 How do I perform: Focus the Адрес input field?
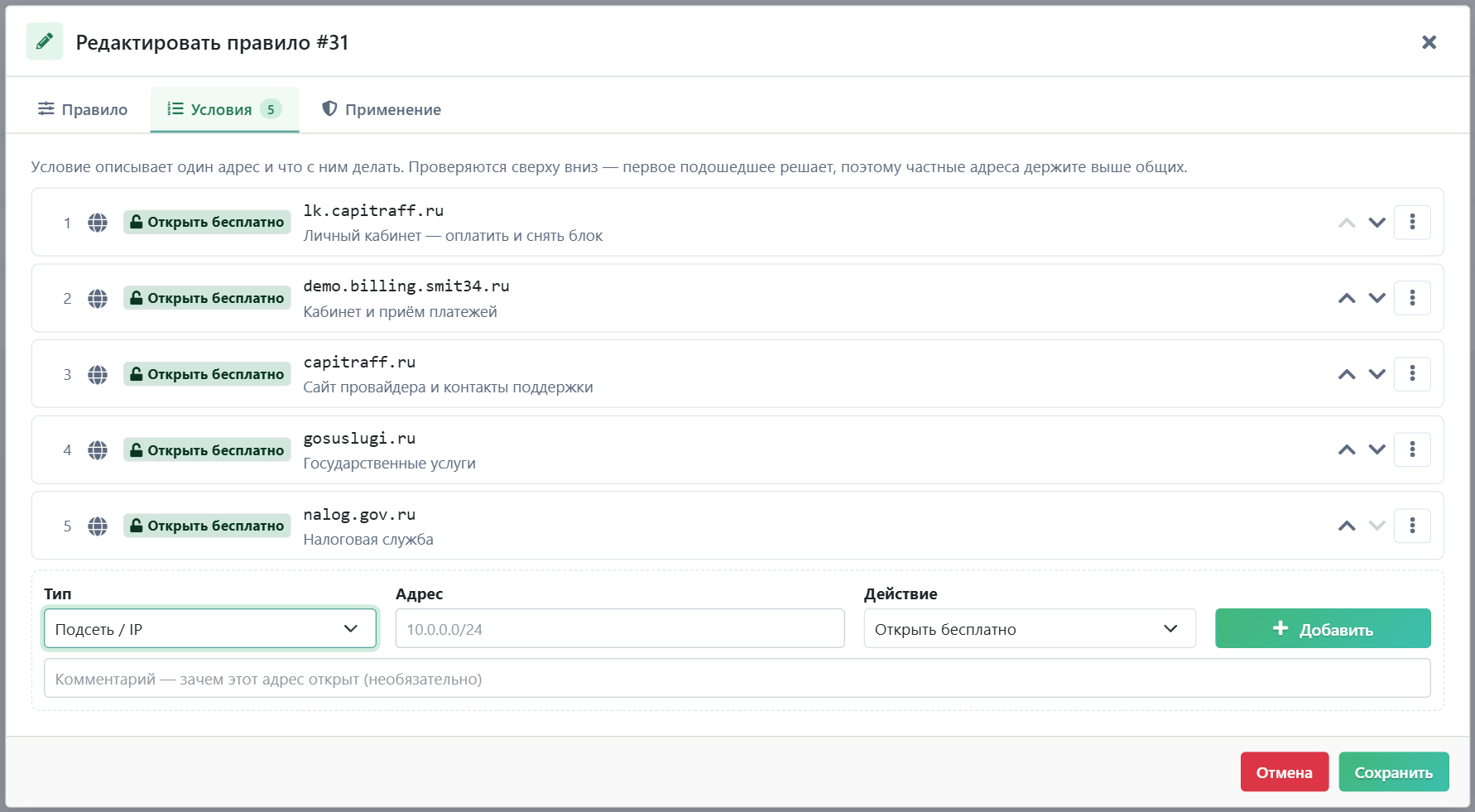click(620, 628)
